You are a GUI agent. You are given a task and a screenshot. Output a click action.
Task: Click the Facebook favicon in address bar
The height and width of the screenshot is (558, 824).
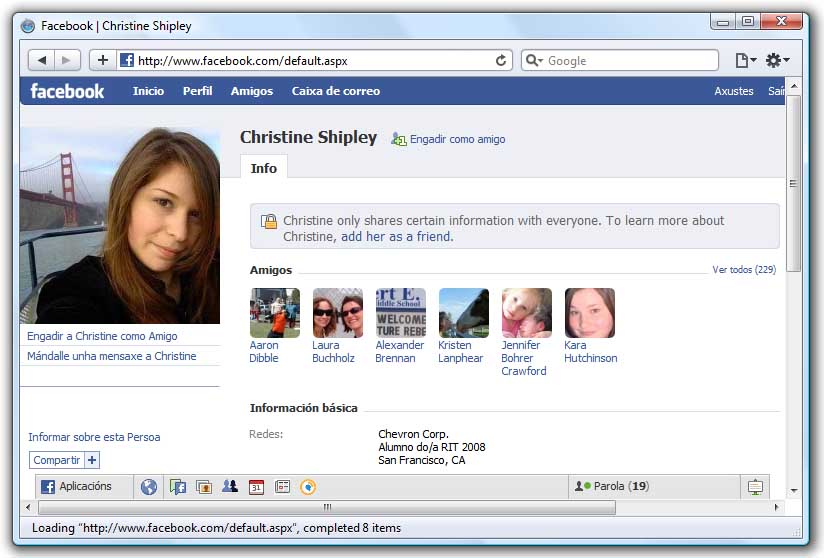tap(127, 60)
